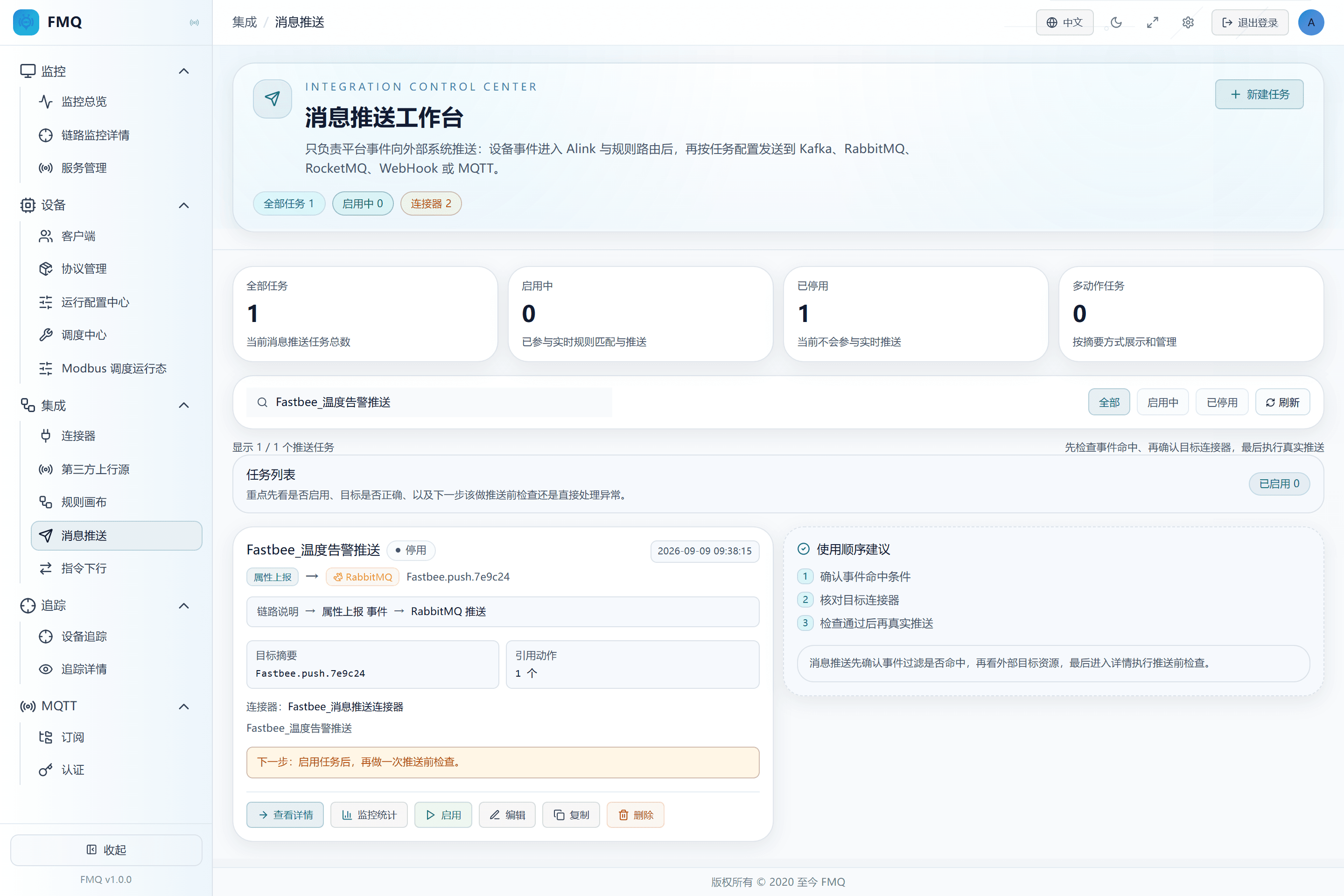
Task: Filter tasks by 已停用 status
Action: 1222,402
